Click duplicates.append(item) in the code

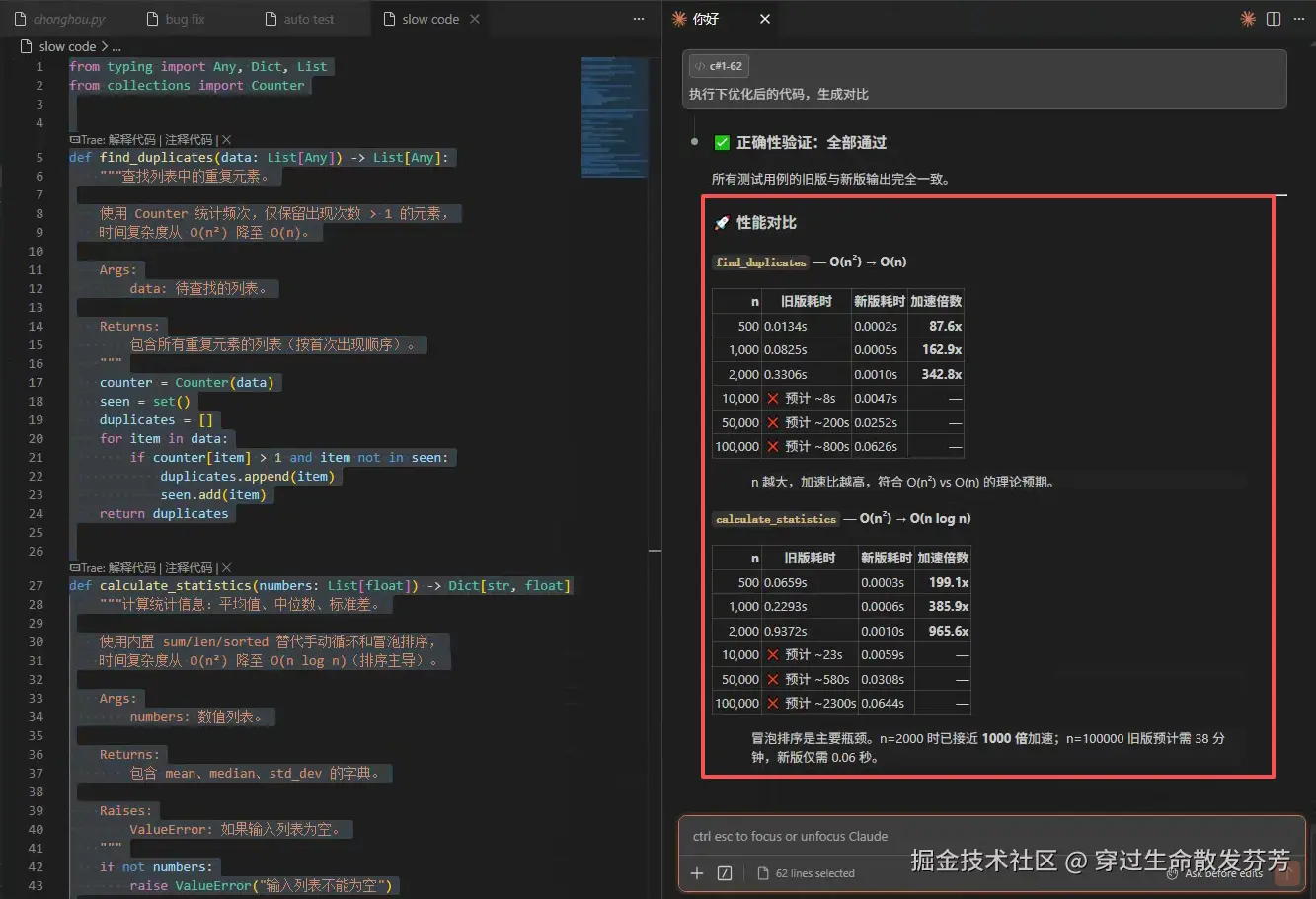[x=248, y=477]
